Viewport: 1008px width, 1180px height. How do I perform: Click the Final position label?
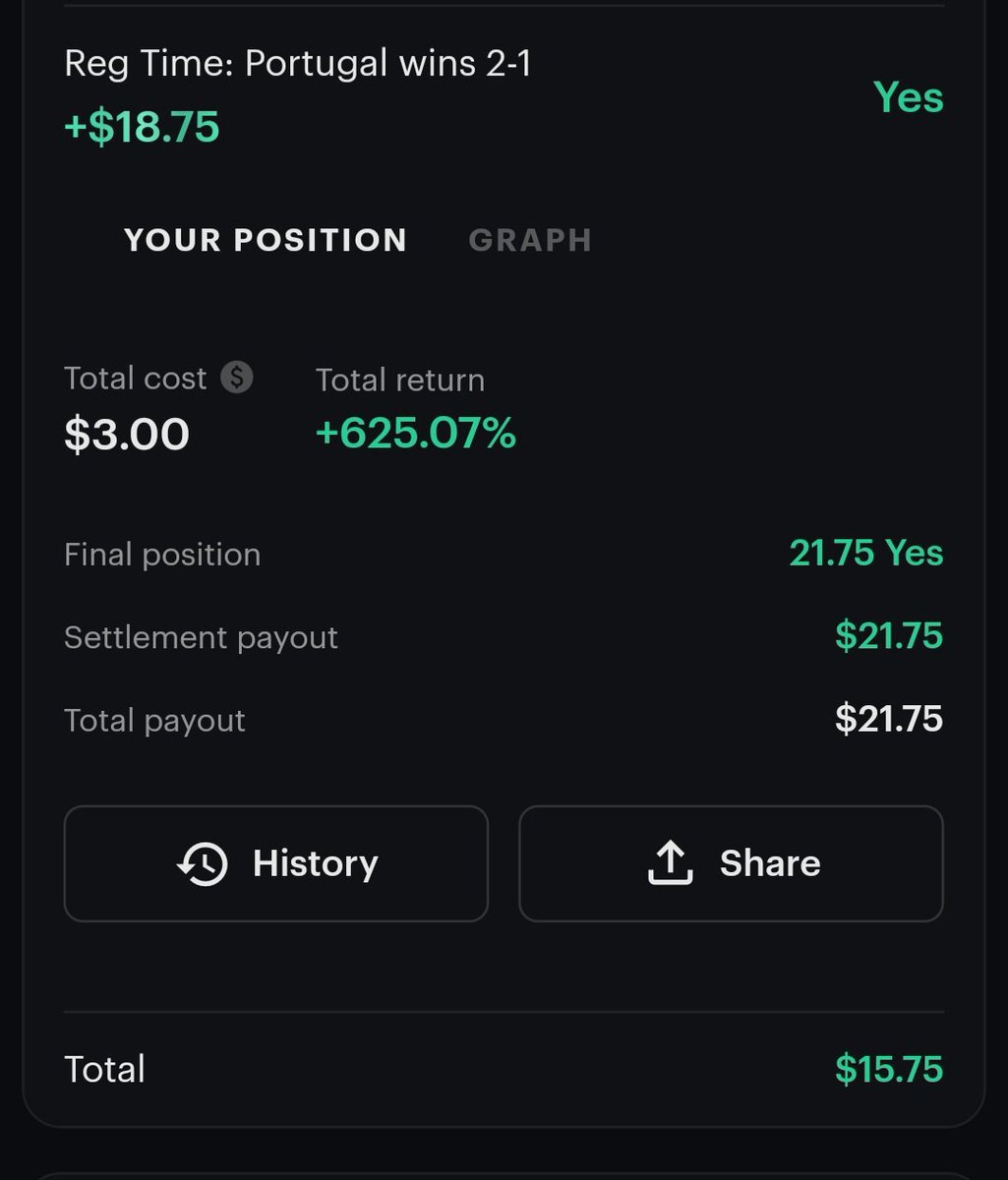162,555
